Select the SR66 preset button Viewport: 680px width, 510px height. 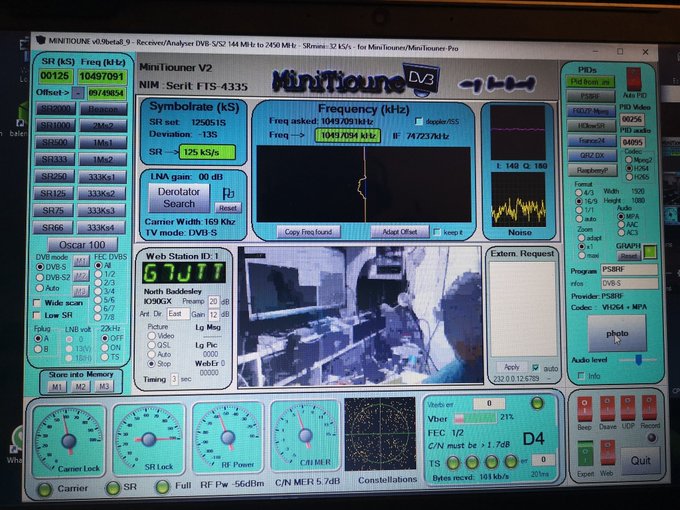52,228
